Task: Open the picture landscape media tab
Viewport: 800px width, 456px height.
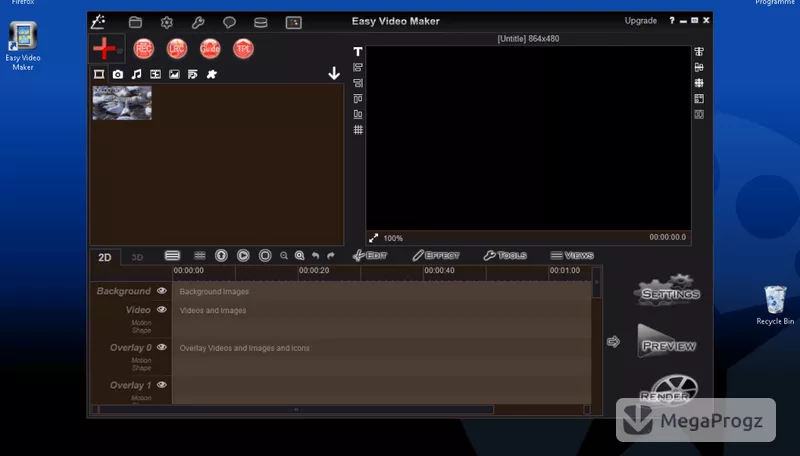Action: pyautogui.click(x=174, y=74)
